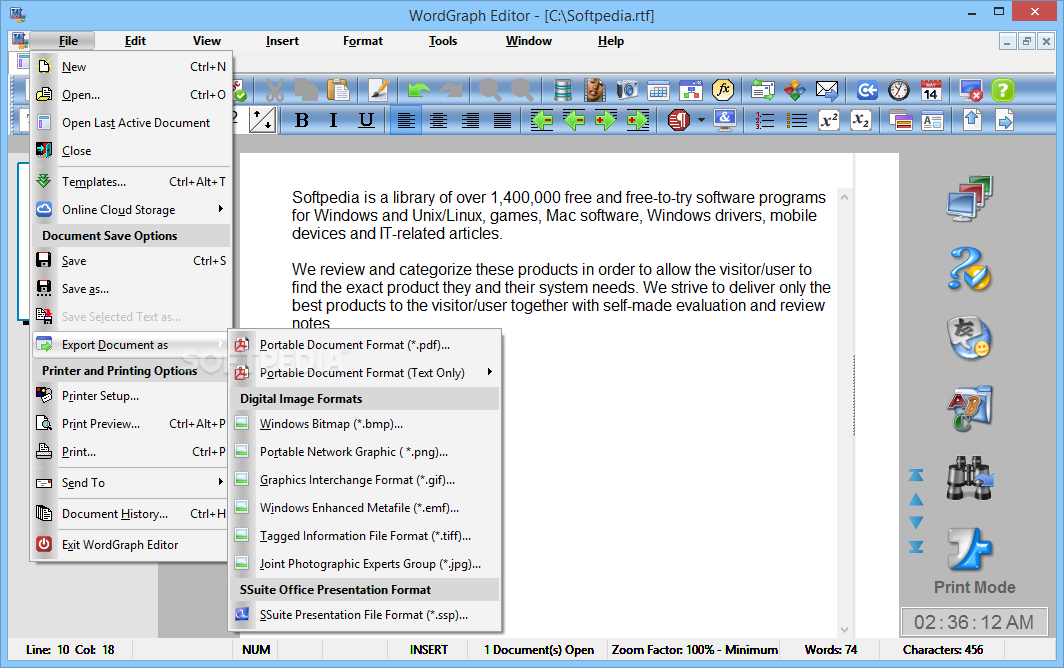
Task: Click the translate speech bubble sidebar icon
Action: coord(970,338)
